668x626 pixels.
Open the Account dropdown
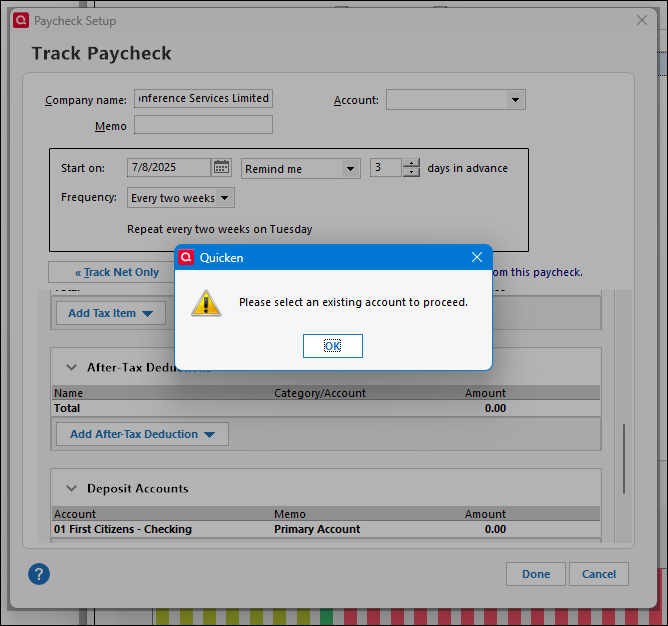[515, 100]
